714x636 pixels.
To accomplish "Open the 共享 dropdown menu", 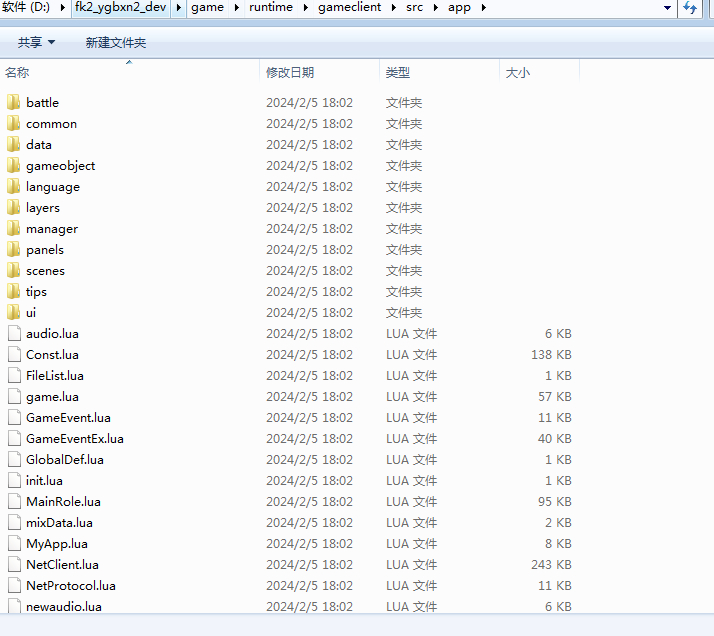I will pos(36,43).
